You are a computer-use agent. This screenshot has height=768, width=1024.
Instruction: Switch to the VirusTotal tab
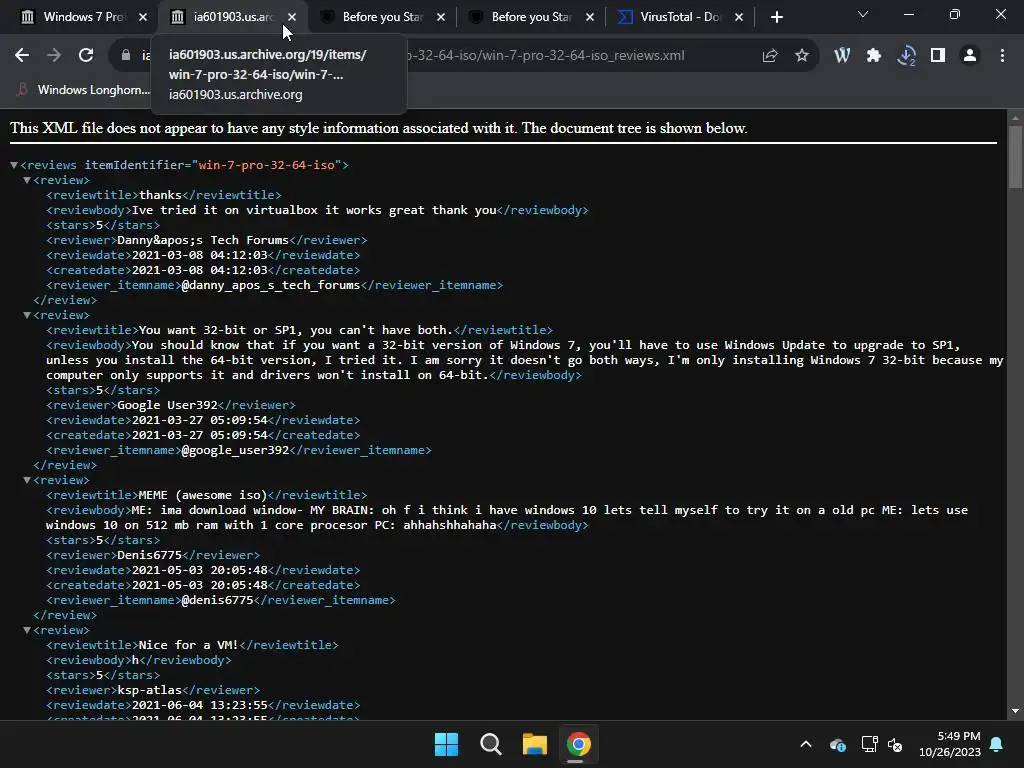click(x=679, y=17)
